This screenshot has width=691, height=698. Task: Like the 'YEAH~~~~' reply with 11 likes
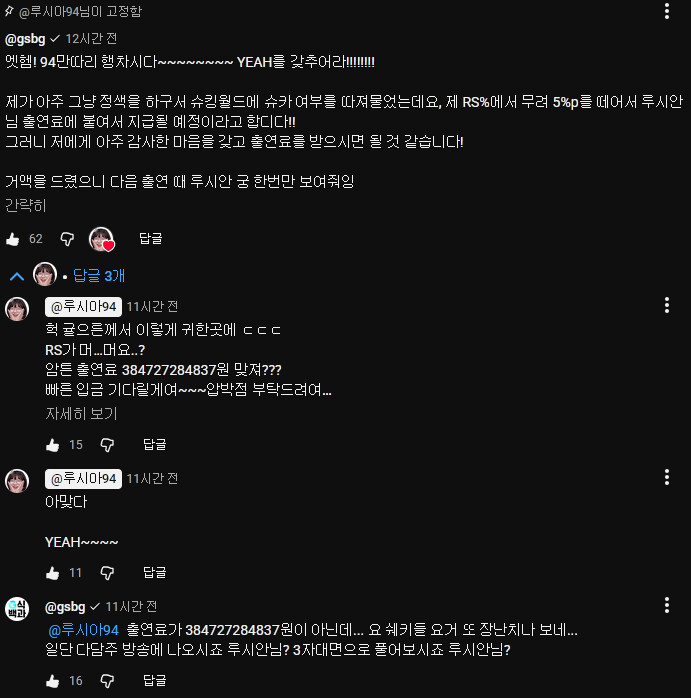[53, 572]
